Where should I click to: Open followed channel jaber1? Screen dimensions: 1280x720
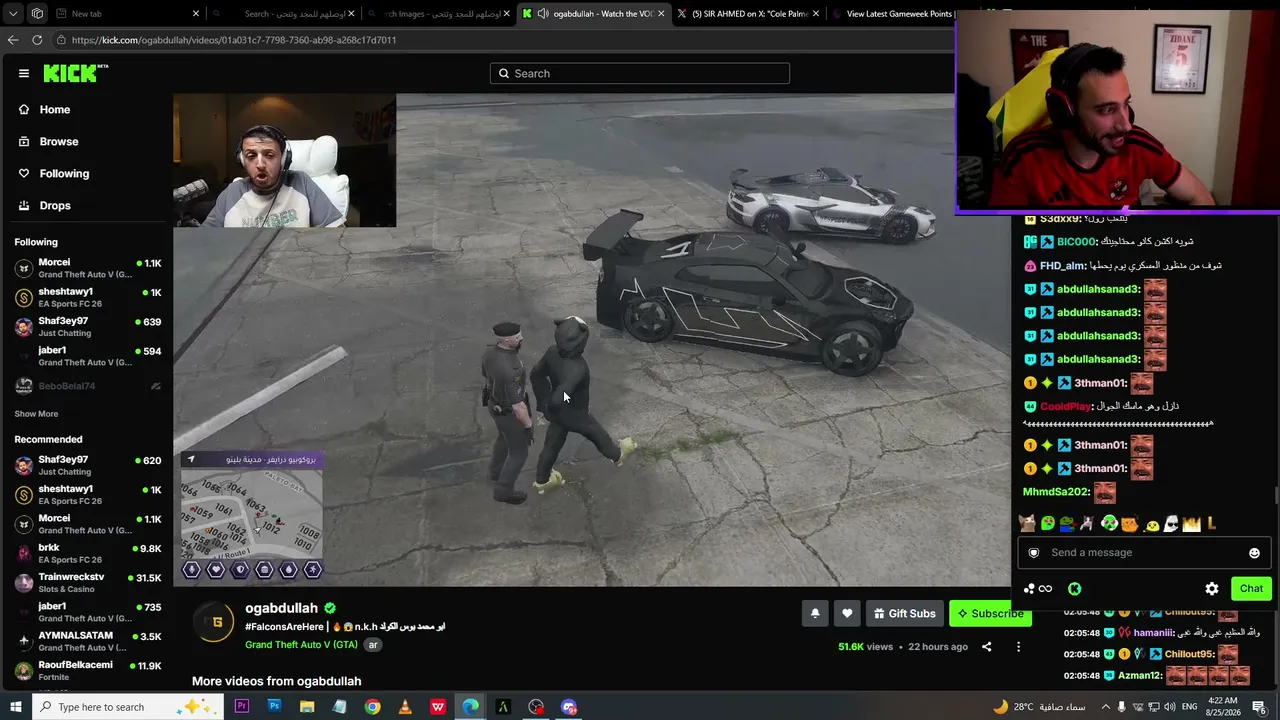(87, 356)
